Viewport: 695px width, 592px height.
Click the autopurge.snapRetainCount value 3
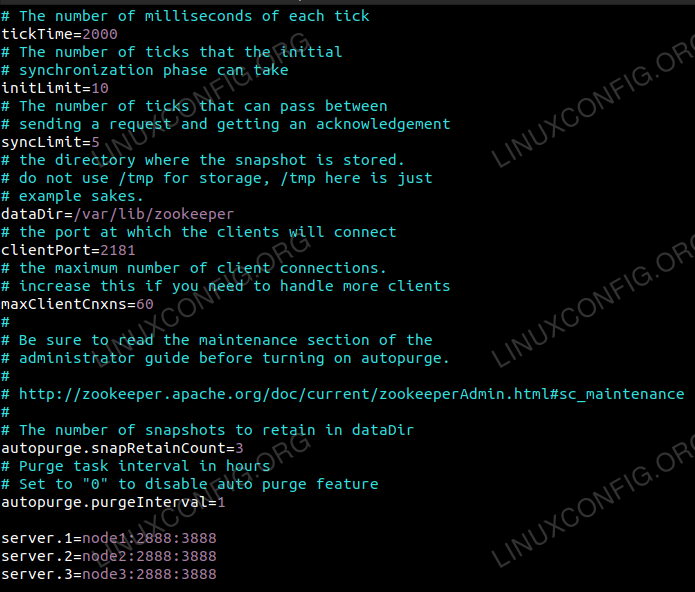pyautogui.click(x=239, y=448)
